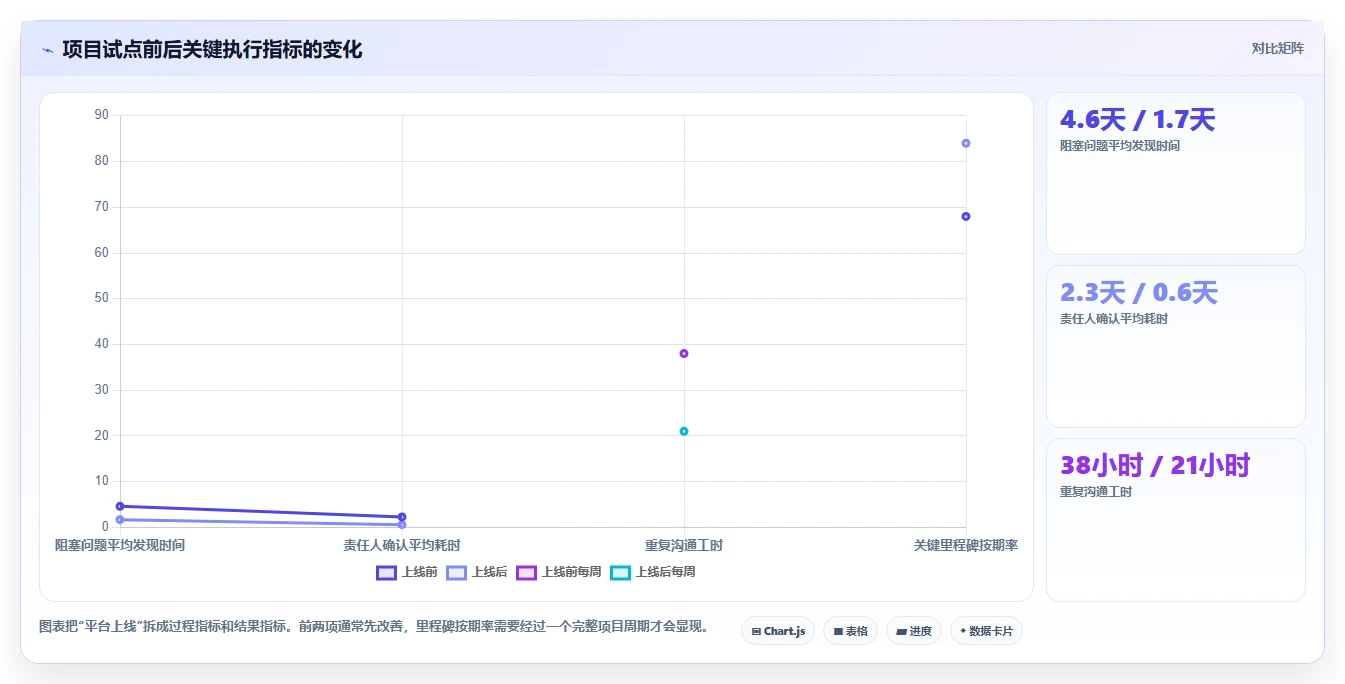Select the data point at 84 on 关键里程碑按期率
Image resolution: width=1345 pixels, height=684 pixels.
click(966, 143)
